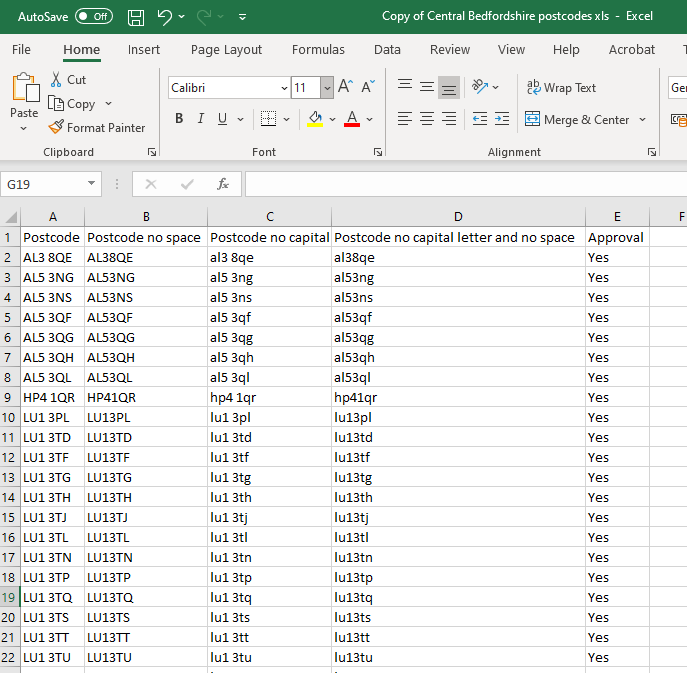687x673 pixels.
Task: Activate the Format Painter brush
Action: click(97, 128)
